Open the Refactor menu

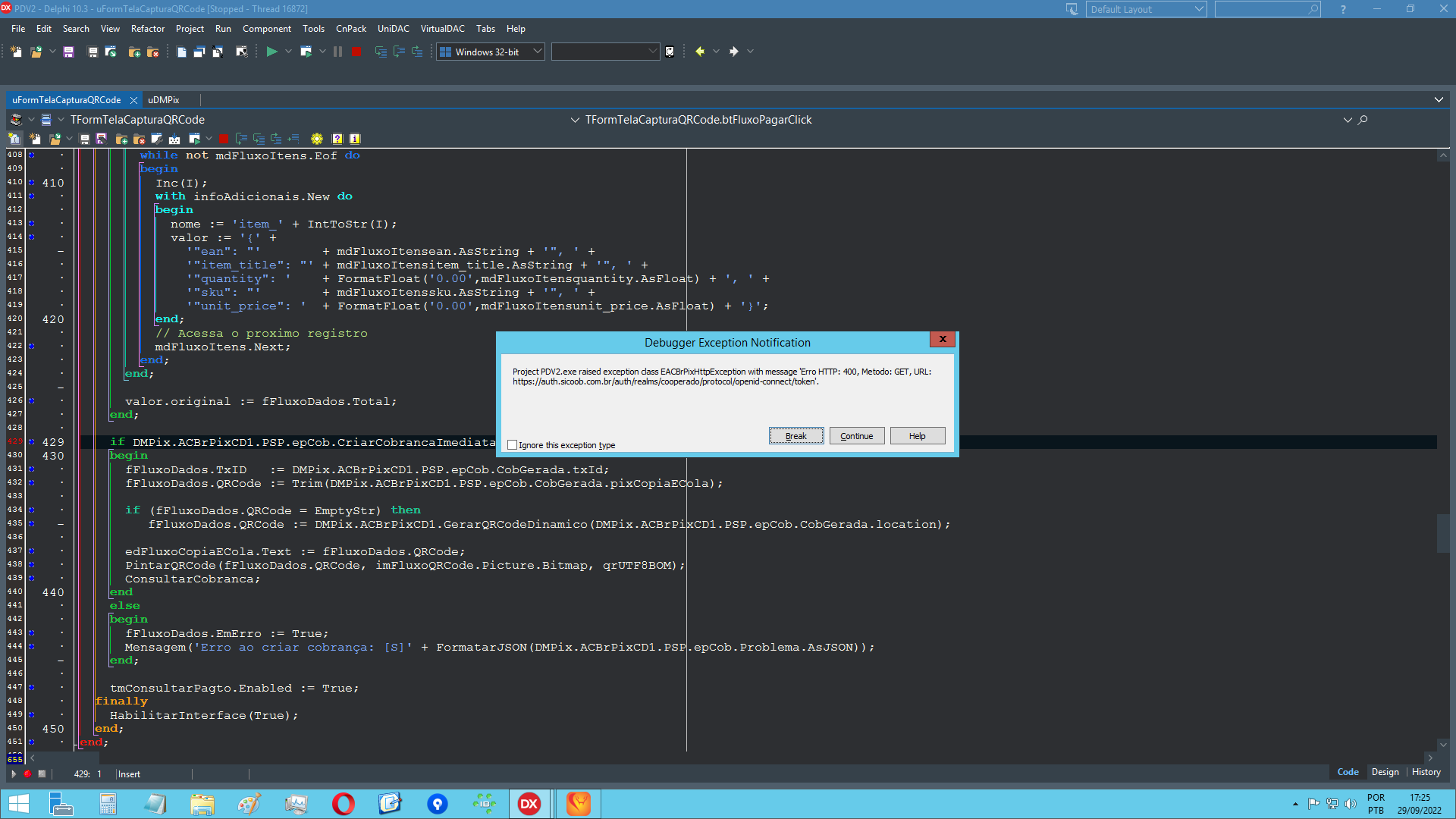point(148,29)
